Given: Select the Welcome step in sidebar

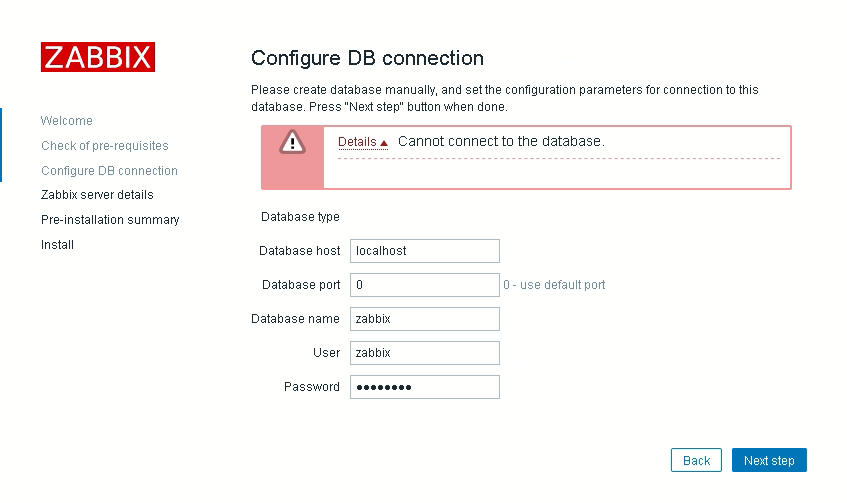Looking at the screenshot, I should pyautogui.click(x=66, y=120).
